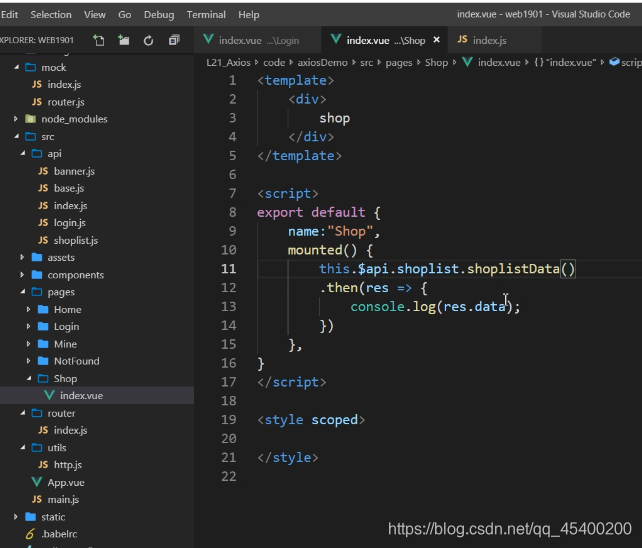
Task: Open the Help menu
Action: pos(249,15)
